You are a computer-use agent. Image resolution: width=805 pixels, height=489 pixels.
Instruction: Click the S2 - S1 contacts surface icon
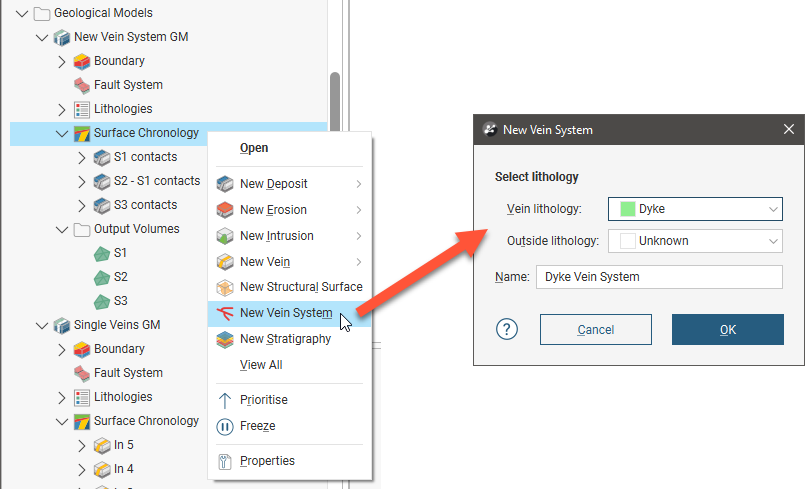[x=102, y=181]
